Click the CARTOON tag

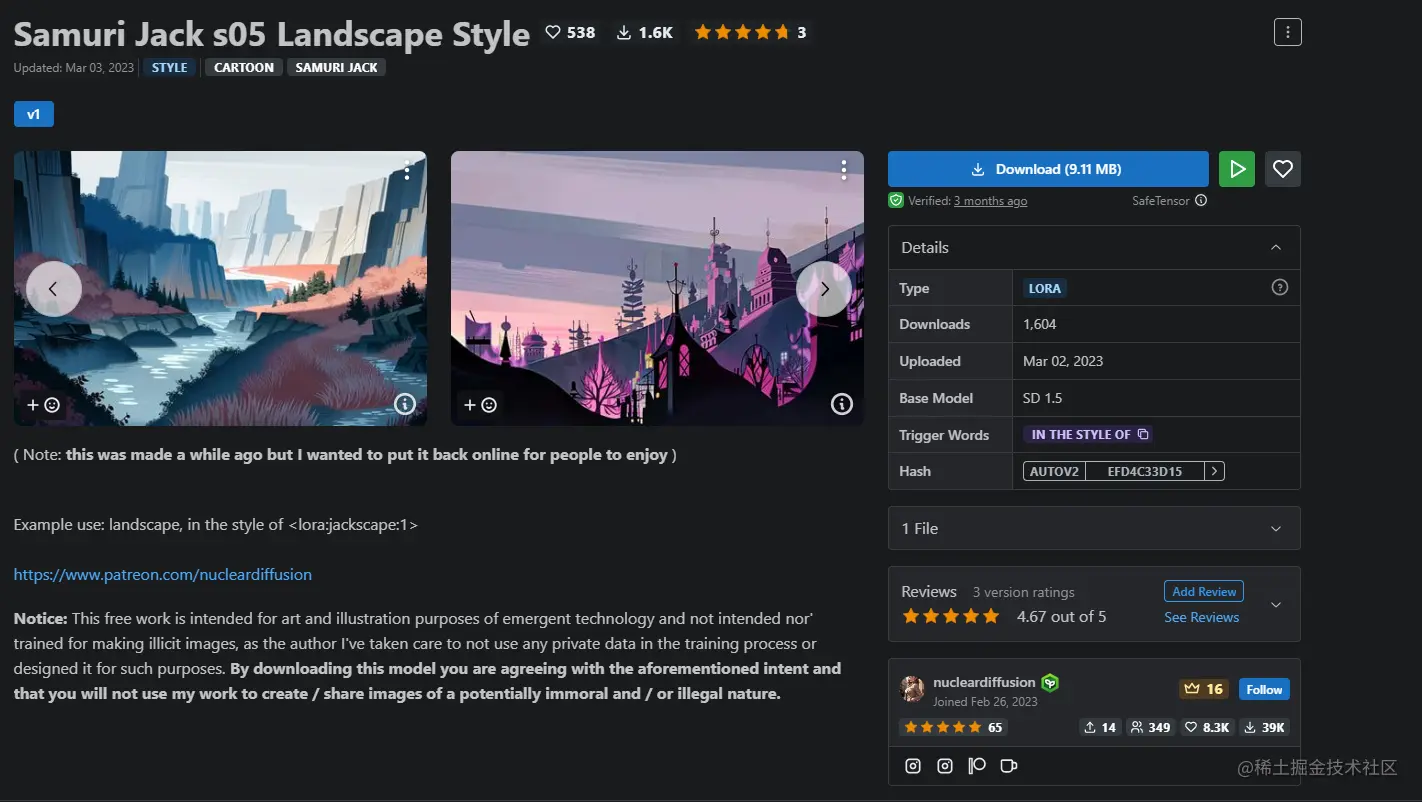click(x=244, y=67)
